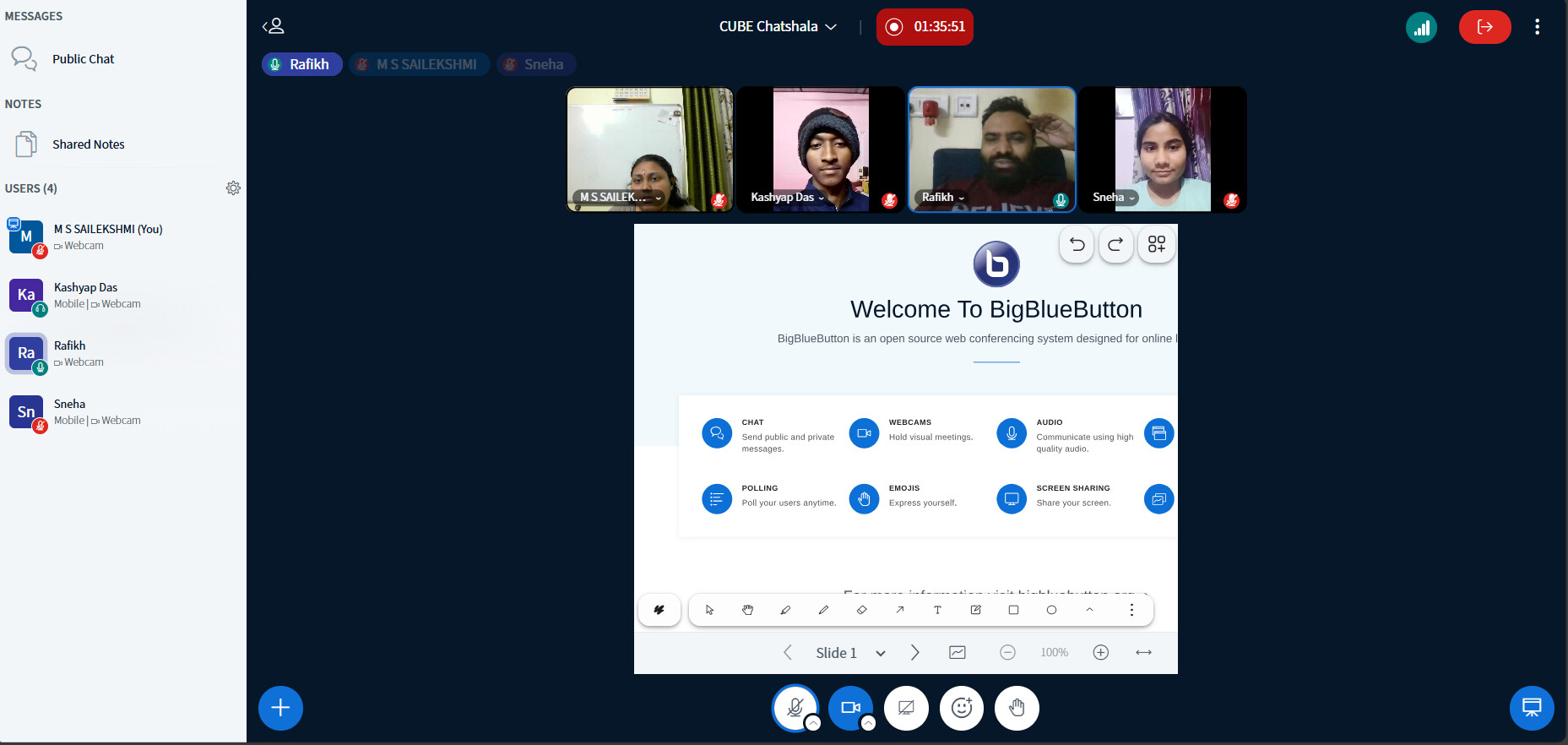The width and height of the screenshot is (1568, 745).
Task: Click the recording timer button
Action: click(925, 27)
